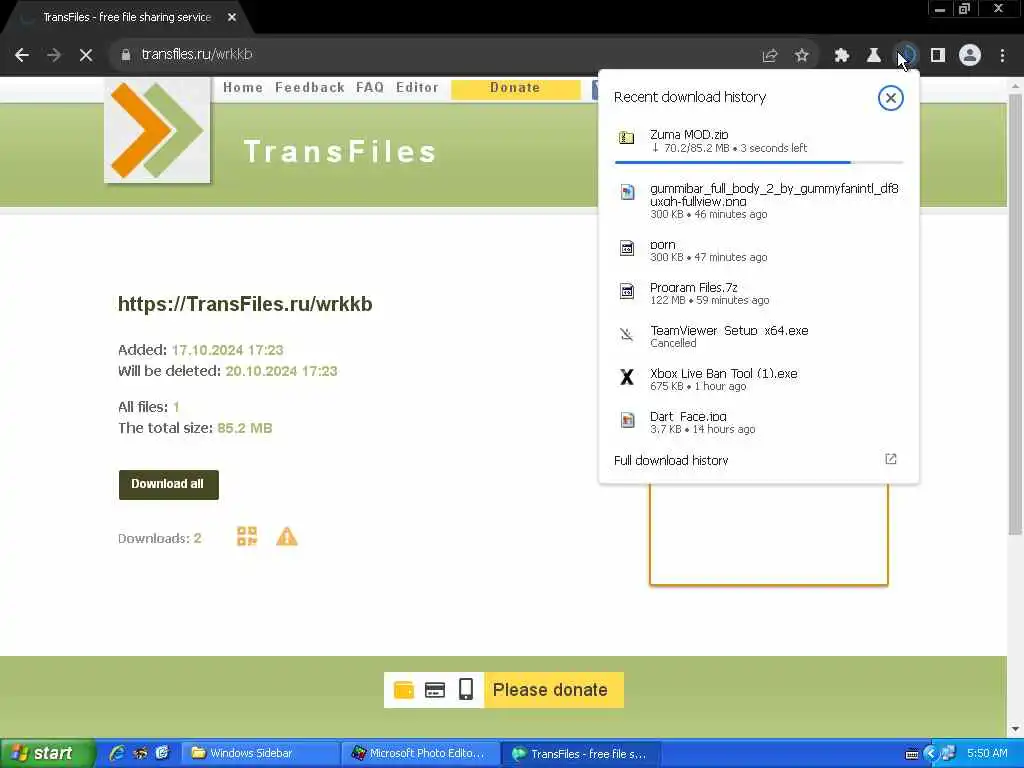Screen dimensions: 1024x768
Task: Open the Editor menu item
Action: click(417, 88)
